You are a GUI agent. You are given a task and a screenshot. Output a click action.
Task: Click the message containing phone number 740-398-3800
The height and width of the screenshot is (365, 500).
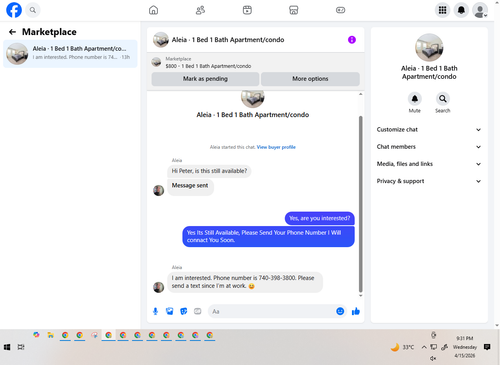pos(245,282)
